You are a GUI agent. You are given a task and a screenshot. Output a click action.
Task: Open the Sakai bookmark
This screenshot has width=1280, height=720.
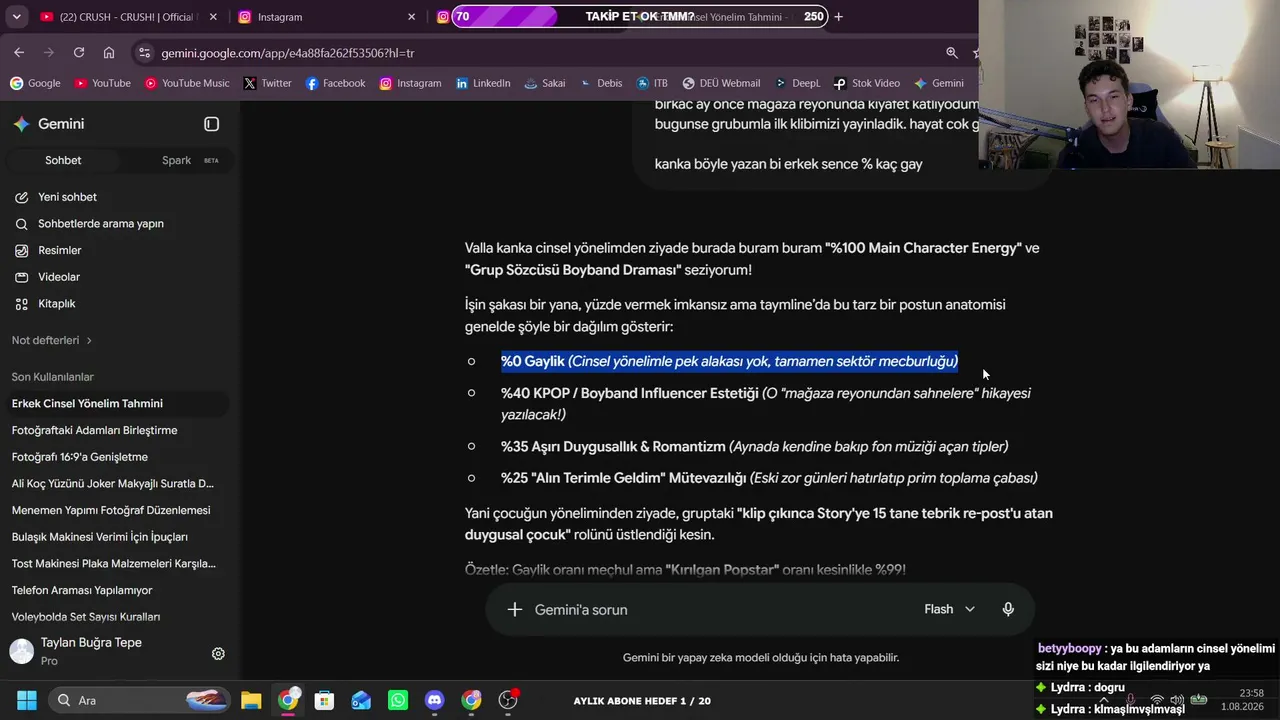545,83
